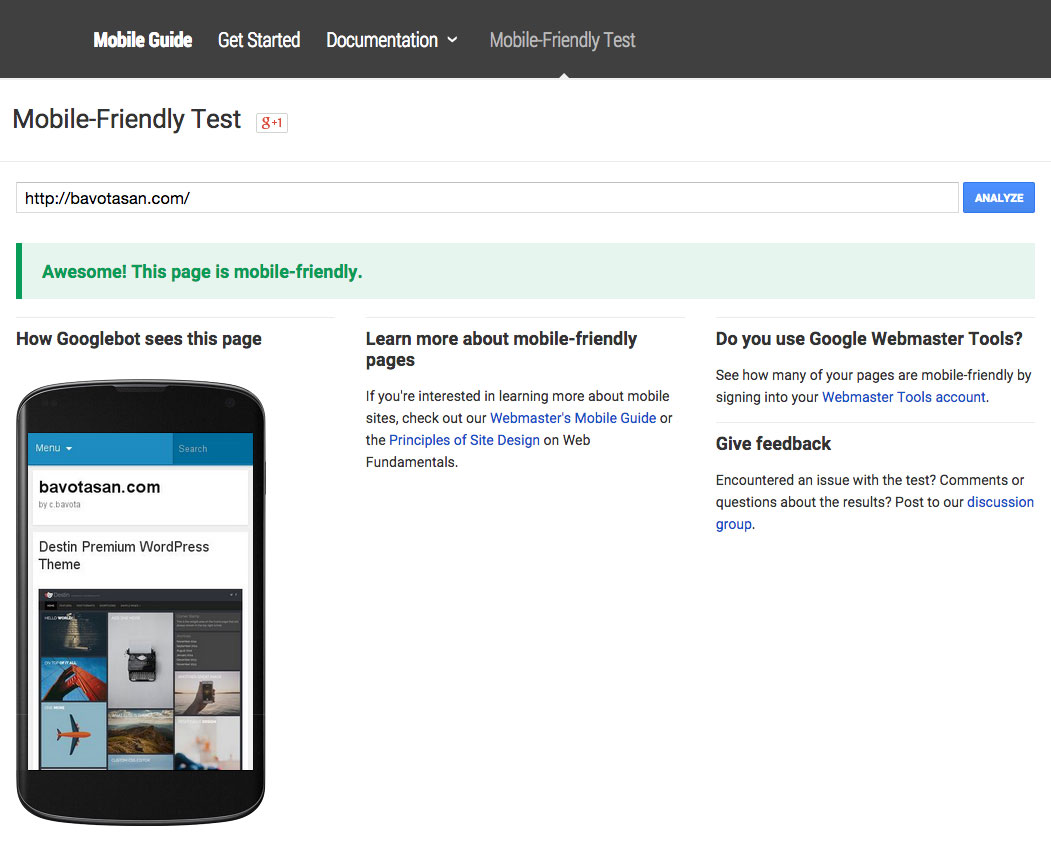Open the Mobile Guide nav item
Screen dimensions: 1051x846
143,40
